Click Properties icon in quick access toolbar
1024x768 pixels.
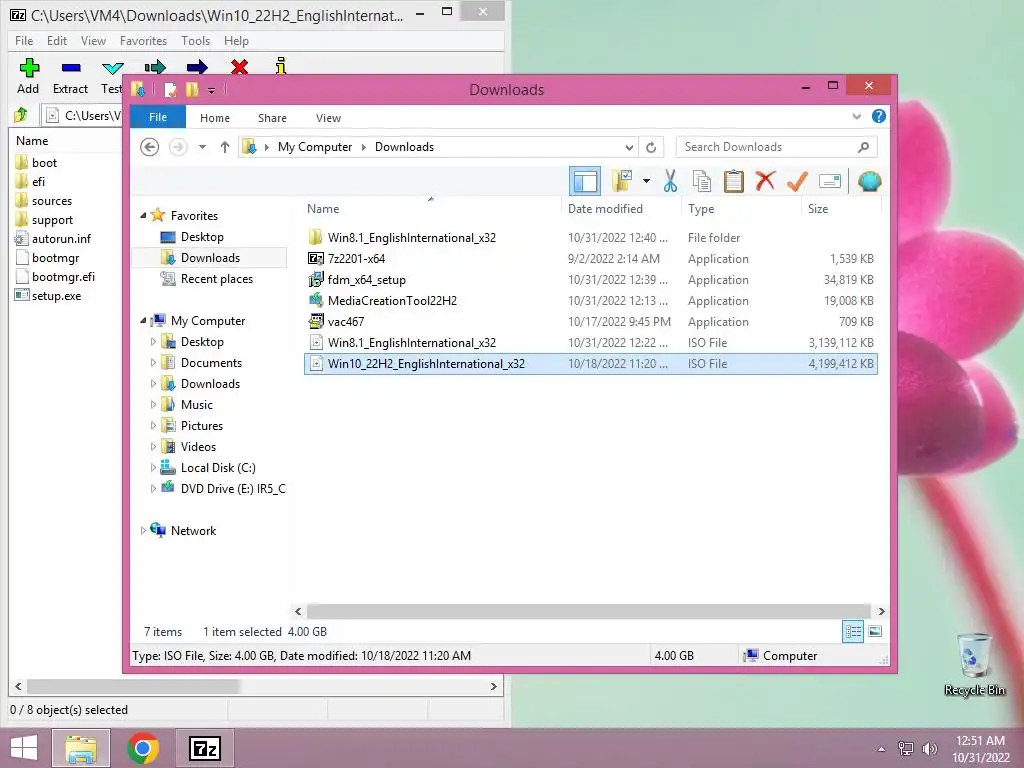click(x=170, y=89)
